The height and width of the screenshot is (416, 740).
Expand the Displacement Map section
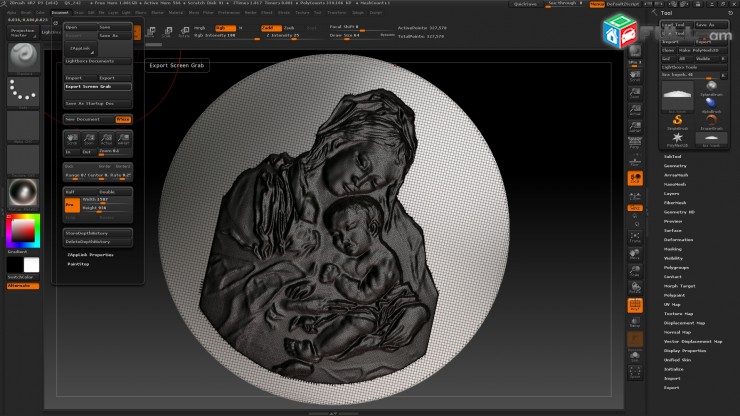click(x=684, y=323)
